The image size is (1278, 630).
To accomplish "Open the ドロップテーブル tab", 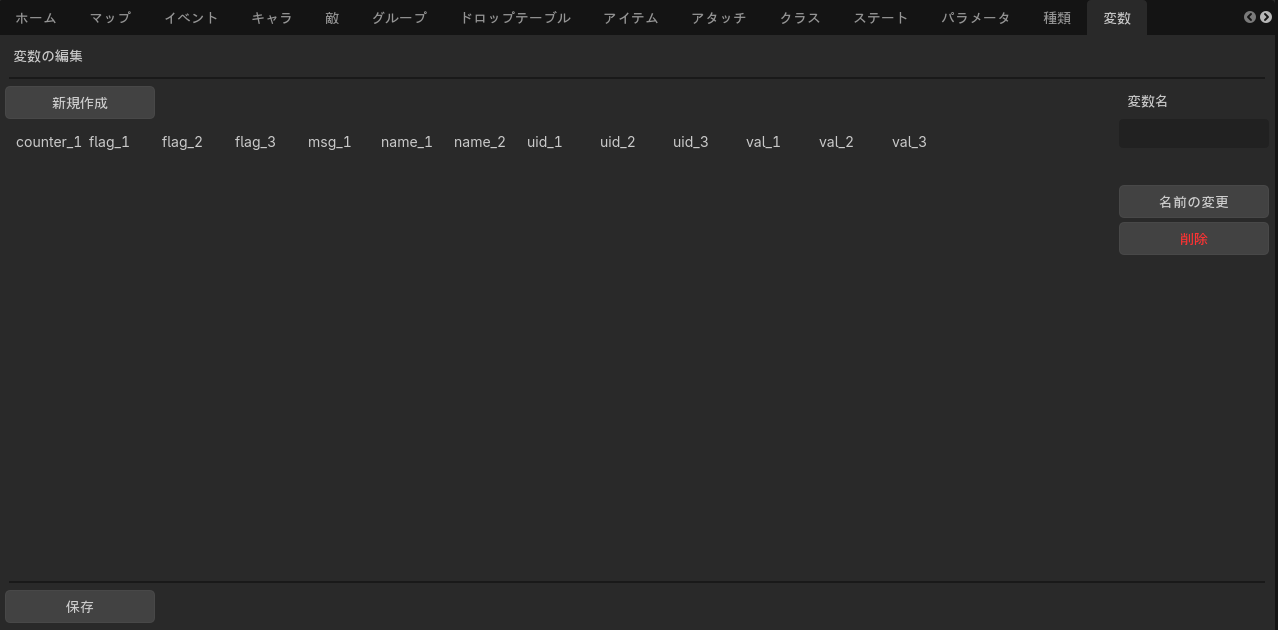I will [515, 18].
